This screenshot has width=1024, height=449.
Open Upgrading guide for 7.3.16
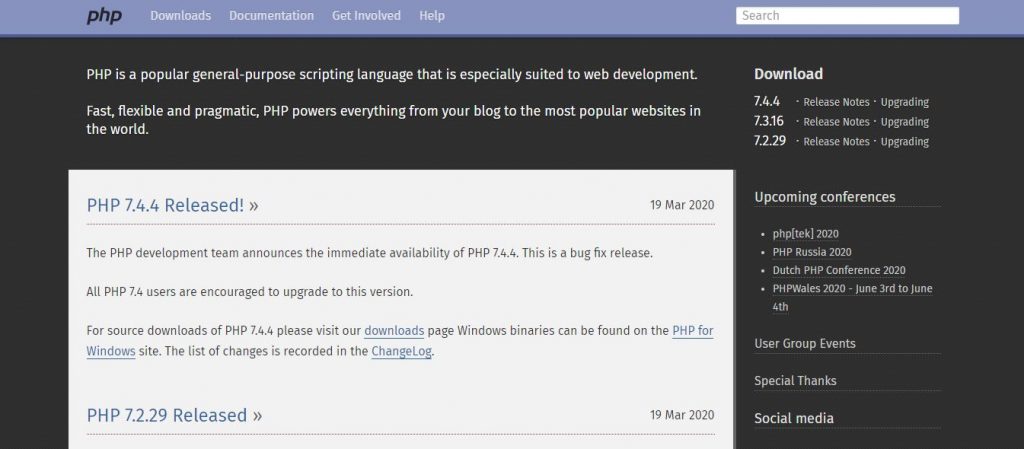point(904,122)
